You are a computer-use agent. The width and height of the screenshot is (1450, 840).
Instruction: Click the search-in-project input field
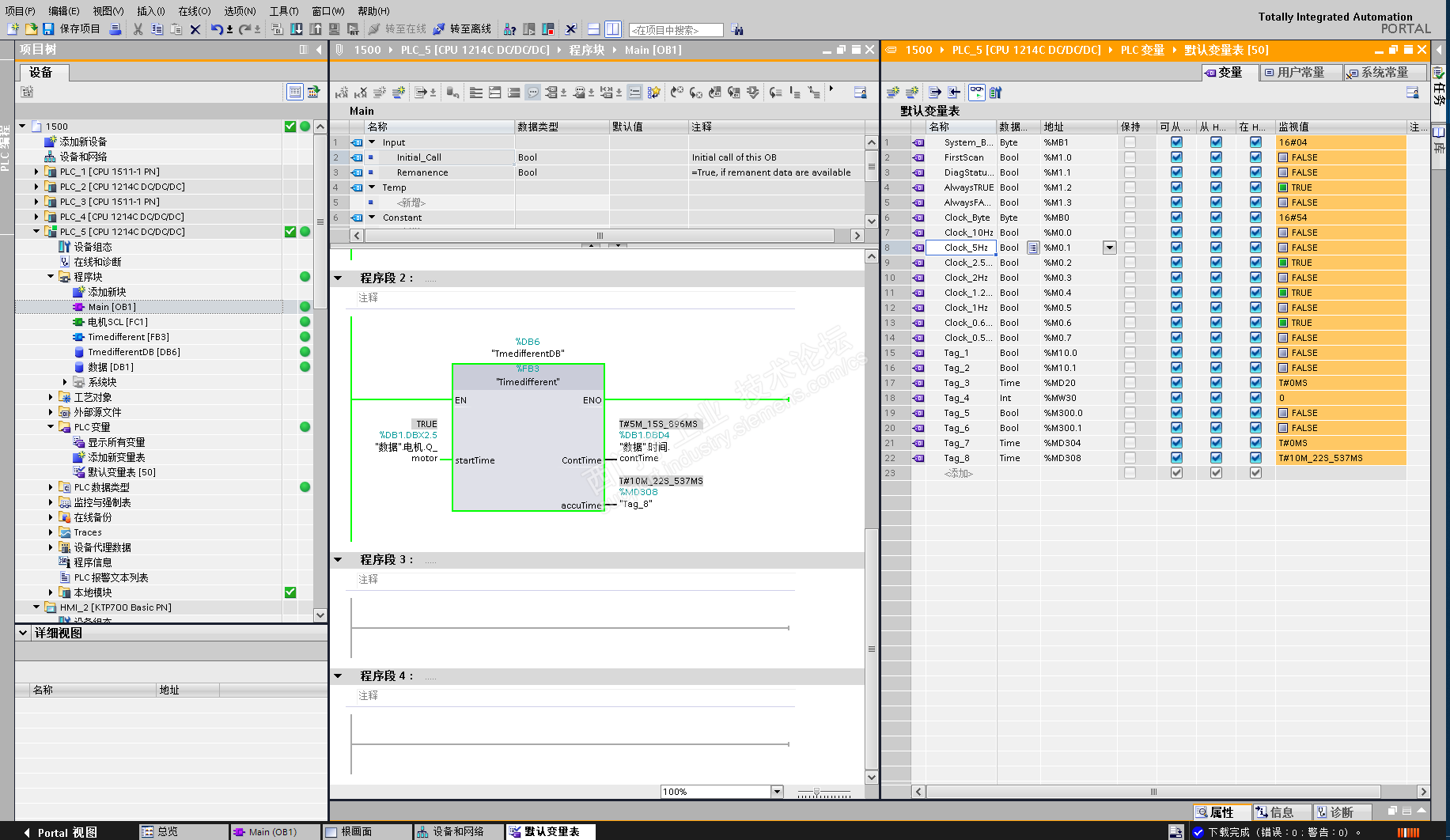676,30
